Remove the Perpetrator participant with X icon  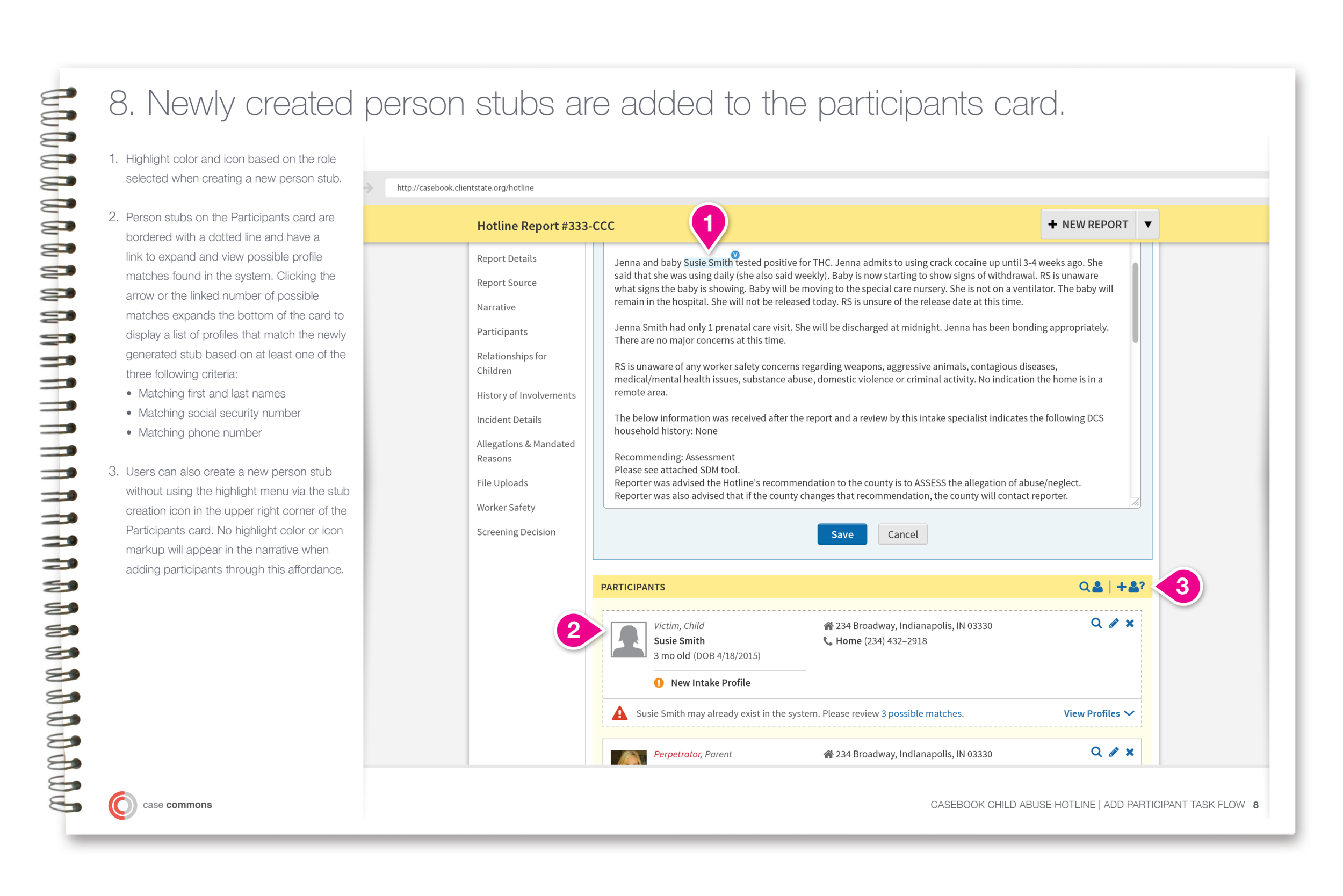pyautogui.click(x=1130, y=752)
